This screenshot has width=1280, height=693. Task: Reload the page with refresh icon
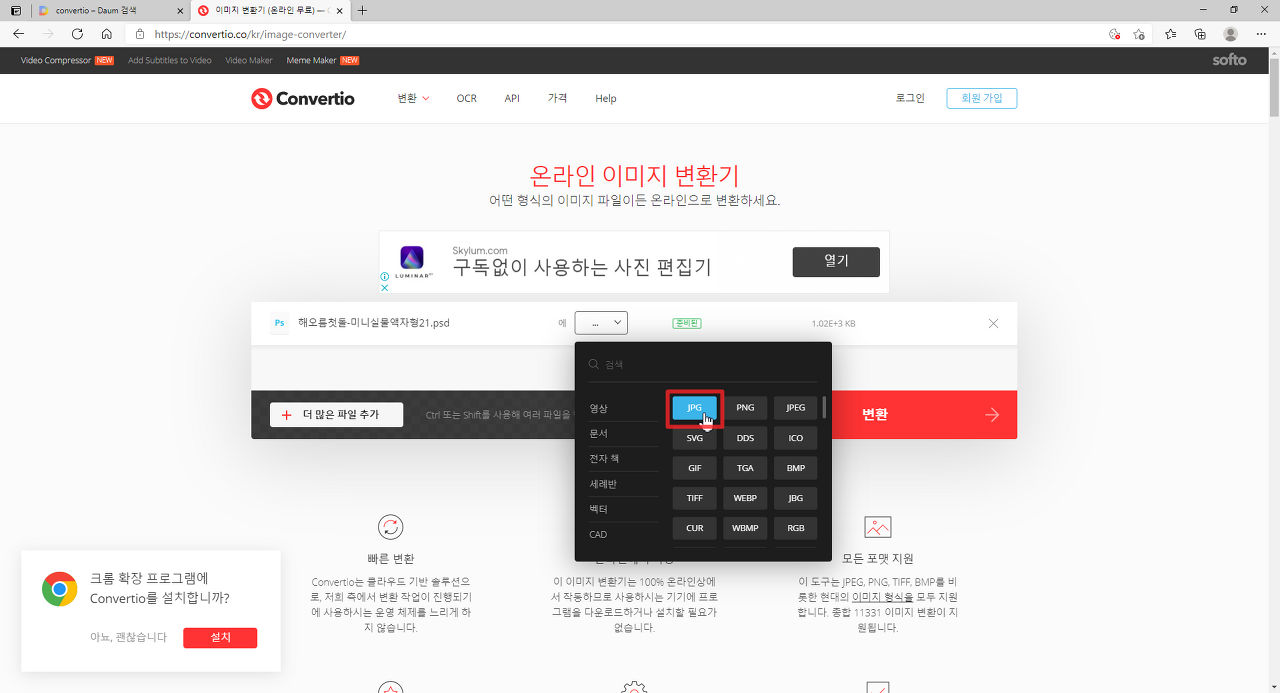coord(77,34)
